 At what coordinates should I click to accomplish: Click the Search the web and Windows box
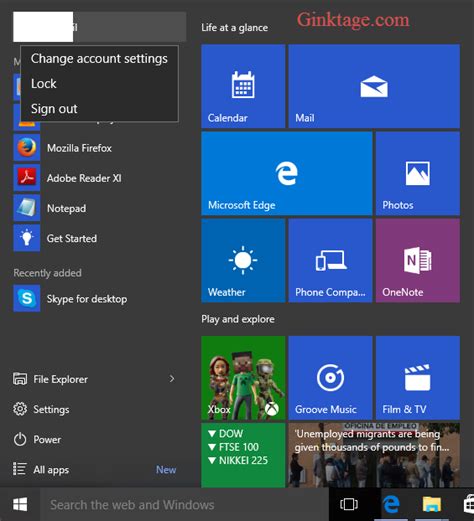tap(184, 505)
